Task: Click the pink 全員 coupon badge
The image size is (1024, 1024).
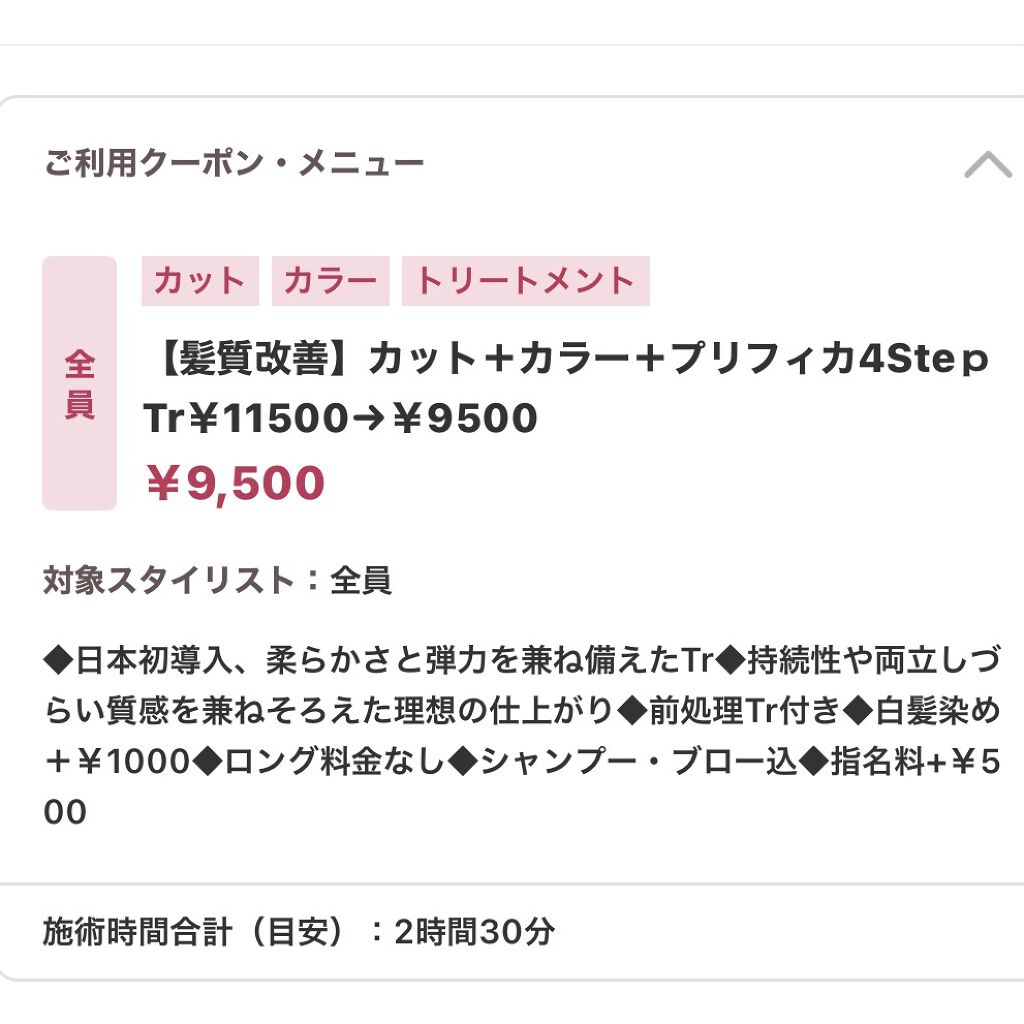Action: point(79,383)
